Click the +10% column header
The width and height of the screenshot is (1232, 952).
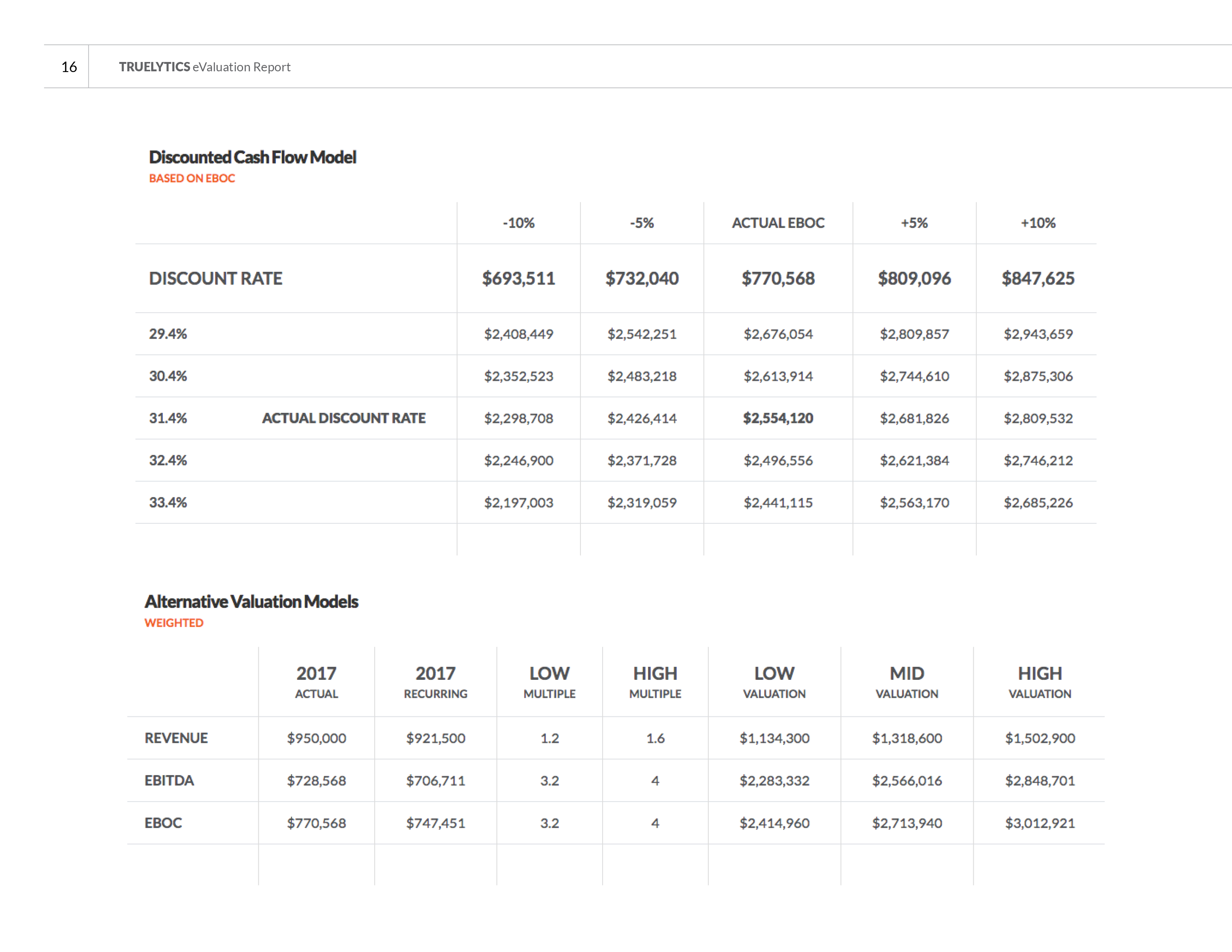(1038, 223)
